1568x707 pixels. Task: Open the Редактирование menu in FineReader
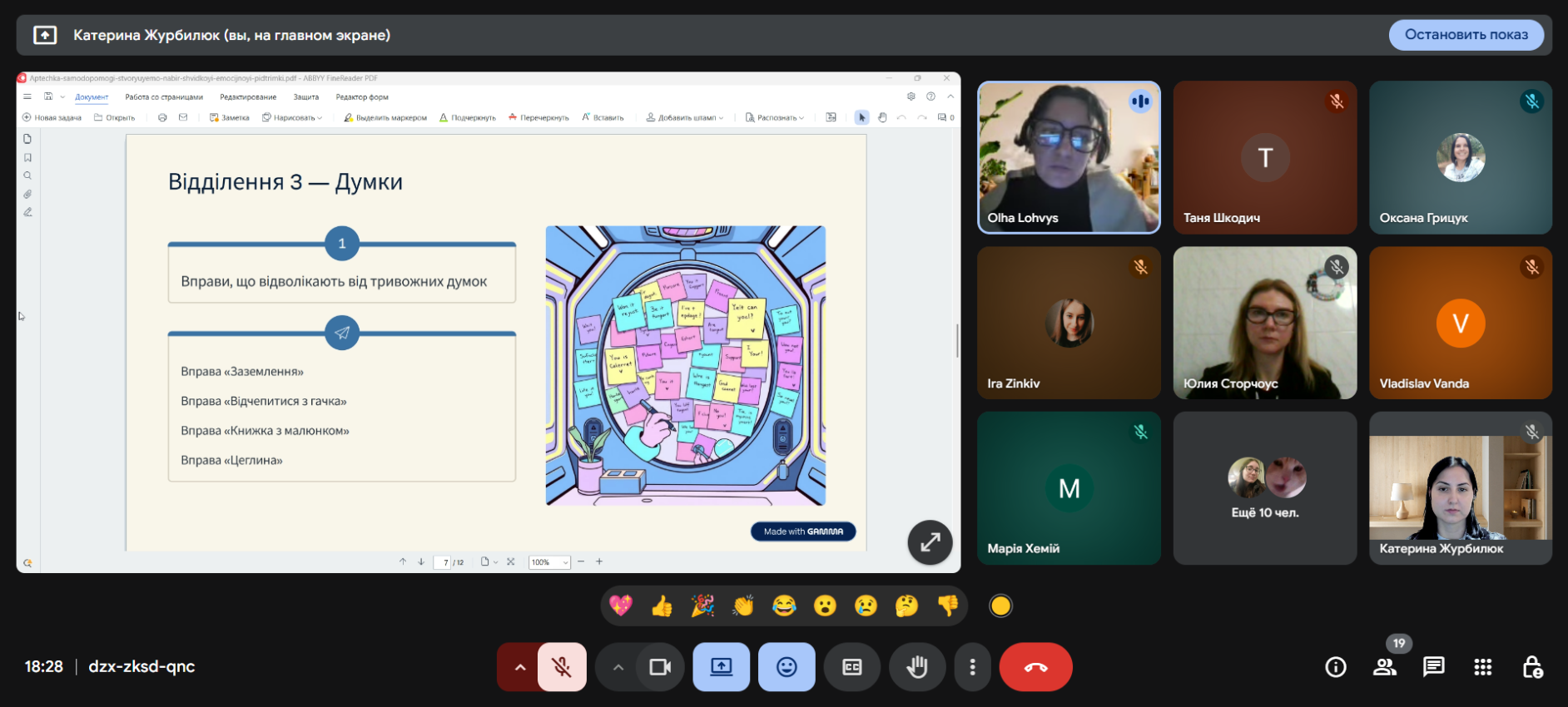(x=248, y=97)
